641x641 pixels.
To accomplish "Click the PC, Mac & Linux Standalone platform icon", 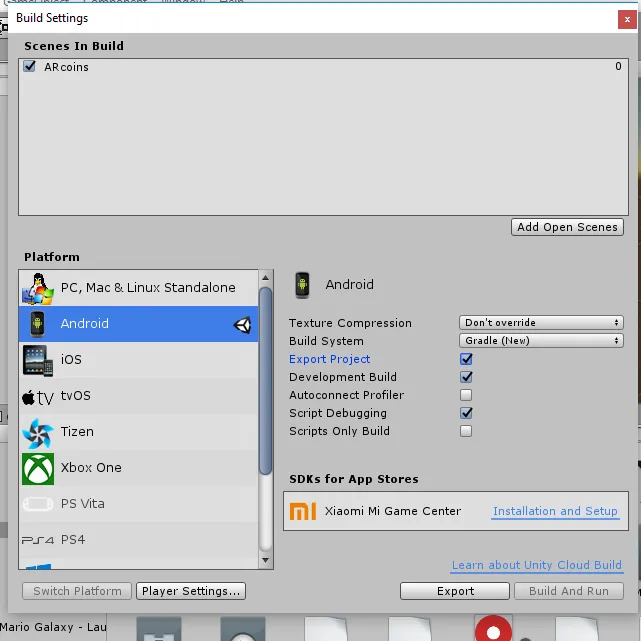I will coord(38,289).
